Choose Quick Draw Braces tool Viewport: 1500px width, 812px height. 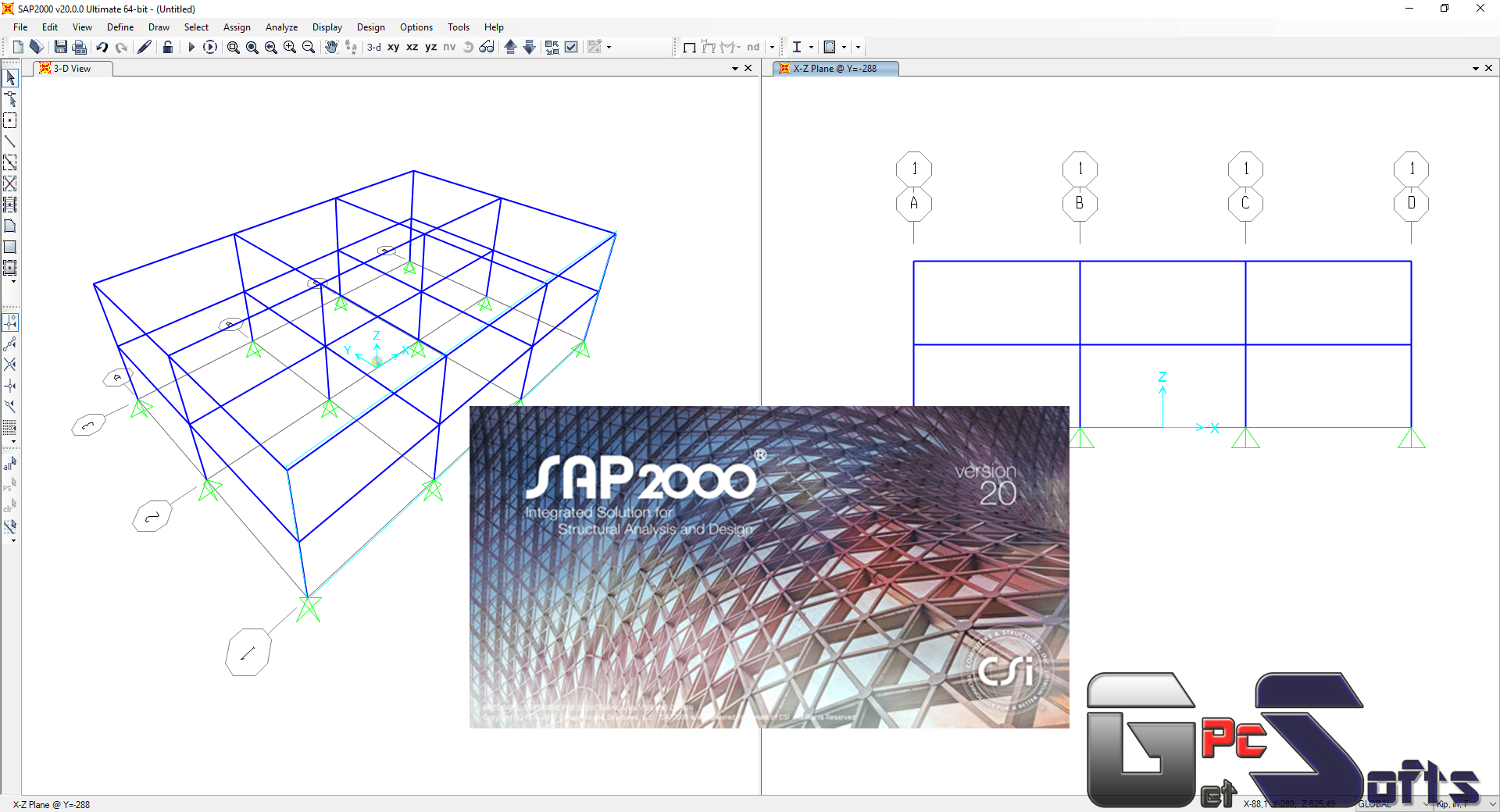10,183
